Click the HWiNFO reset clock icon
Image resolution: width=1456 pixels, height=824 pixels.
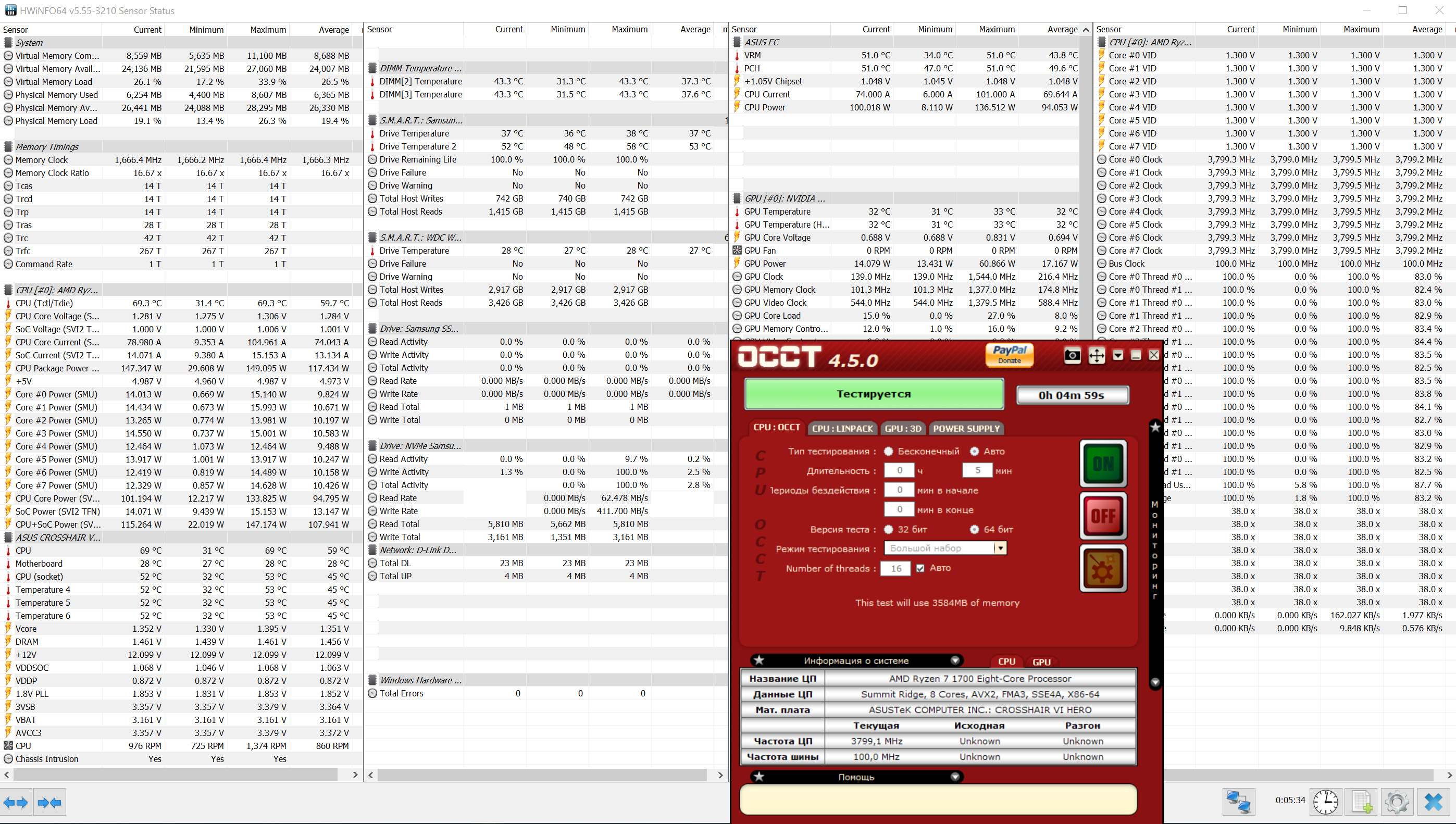coord(1325,802)
